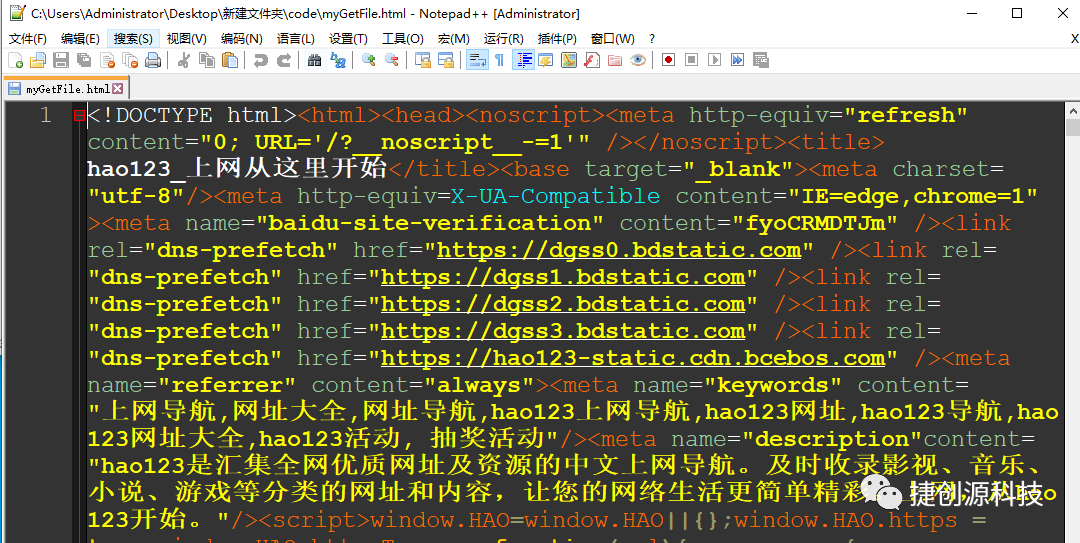Toggle Word Wrap in the toolbar

coord(477,60)
